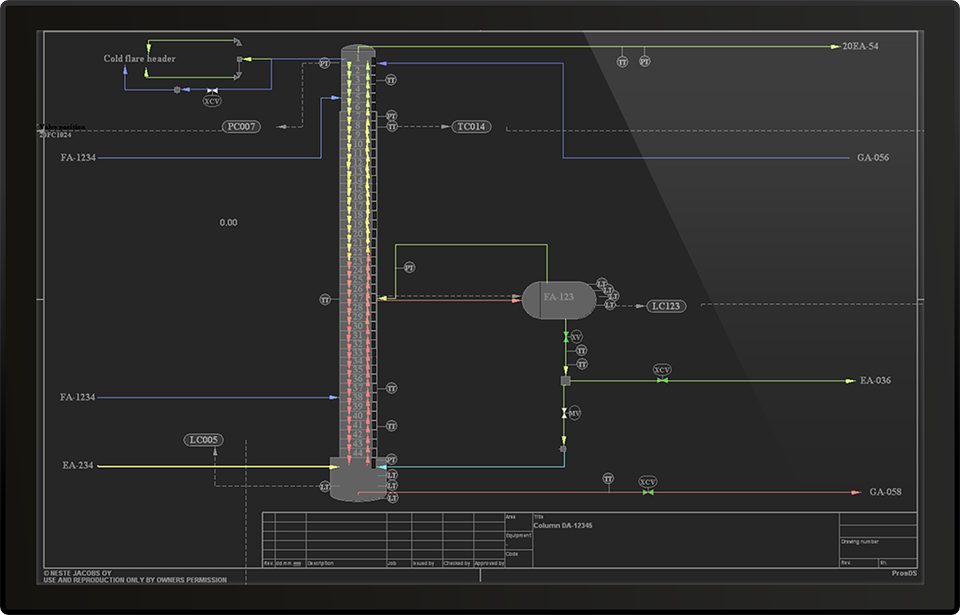Click the PT transmitter on the 20EA-54 line

pos(645,61)
